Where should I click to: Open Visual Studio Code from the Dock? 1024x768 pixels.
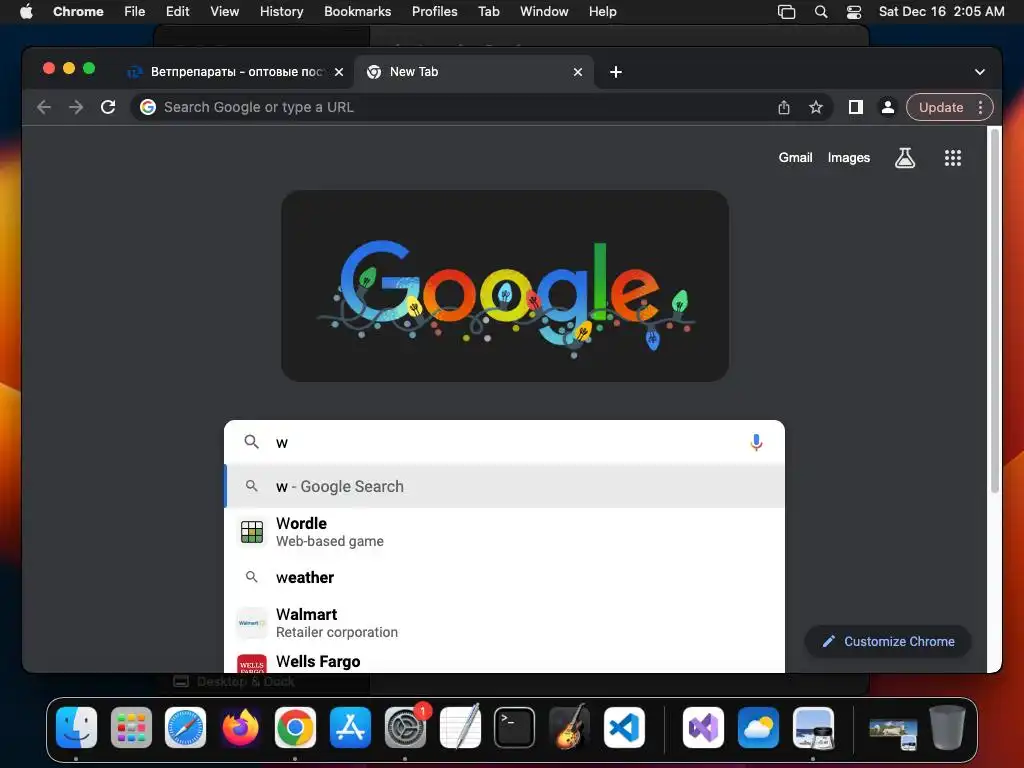click(x=624, y=727)
